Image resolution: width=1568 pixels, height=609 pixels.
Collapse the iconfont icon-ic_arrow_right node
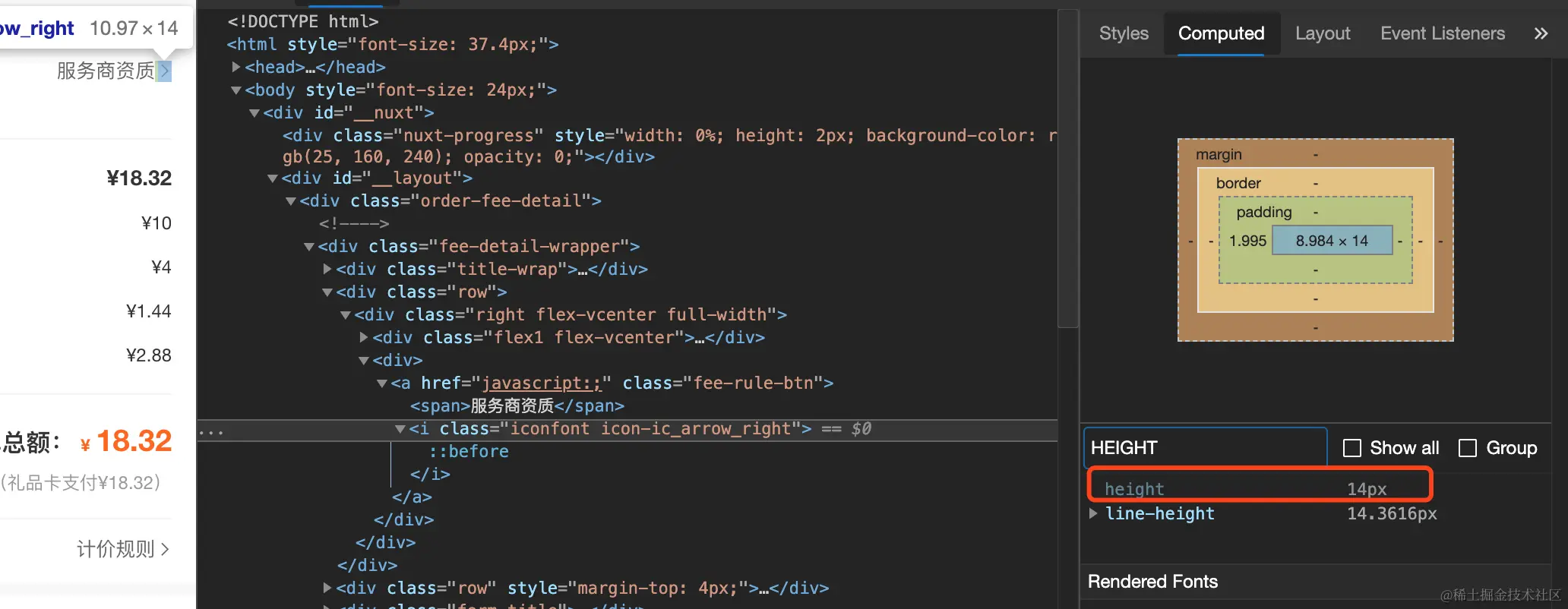pos(400,429)
